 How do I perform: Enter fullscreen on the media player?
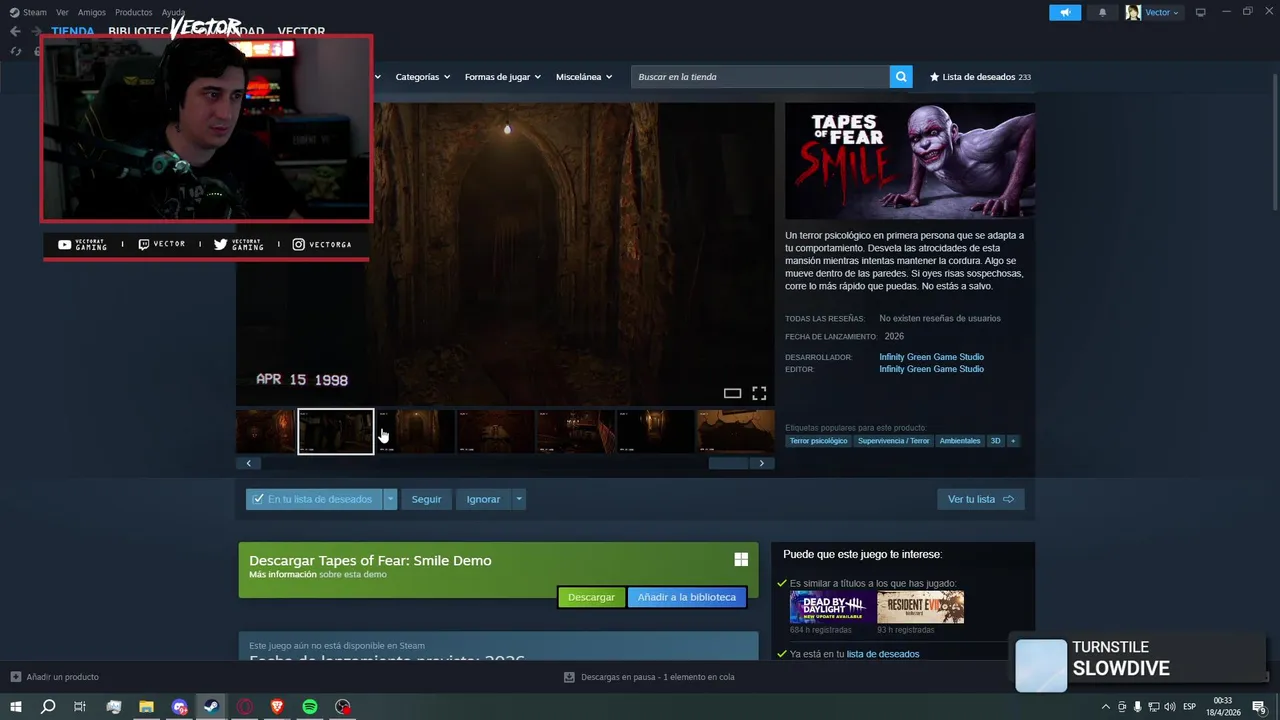click(x=759, y=393)
